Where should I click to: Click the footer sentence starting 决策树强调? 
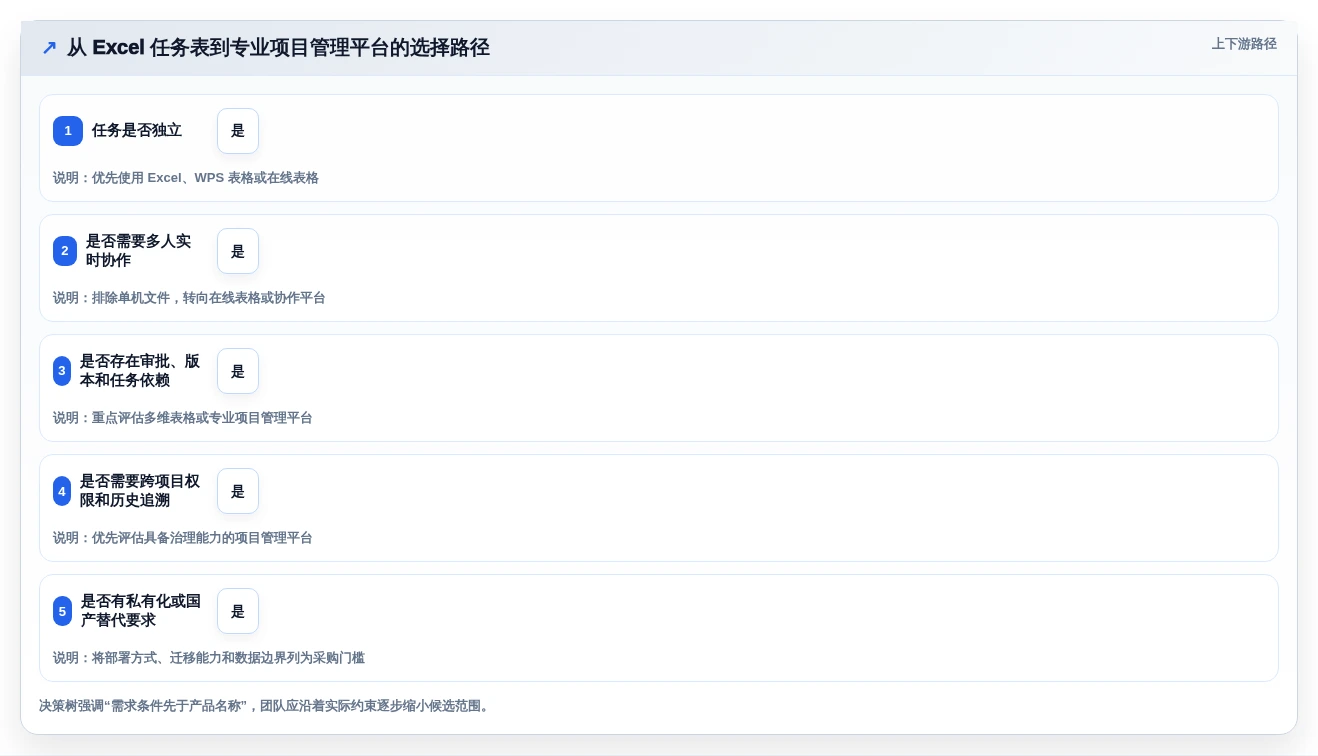click(x=266, y=706)
